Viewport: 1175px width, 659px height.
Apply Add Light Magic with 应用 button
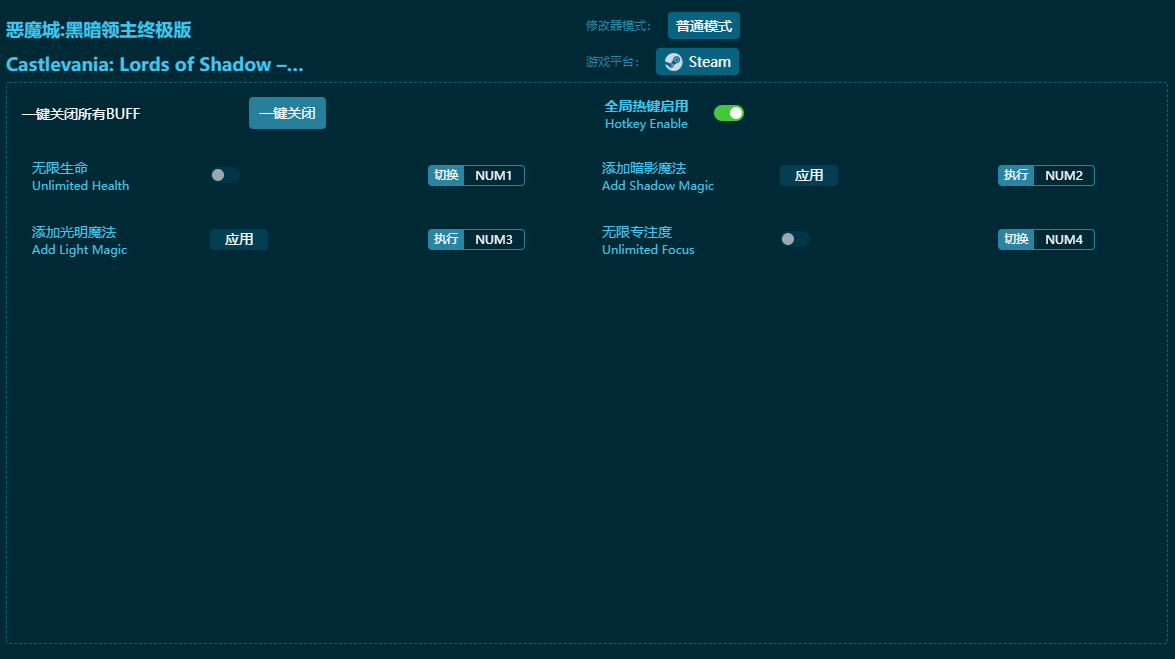[238, 240]
